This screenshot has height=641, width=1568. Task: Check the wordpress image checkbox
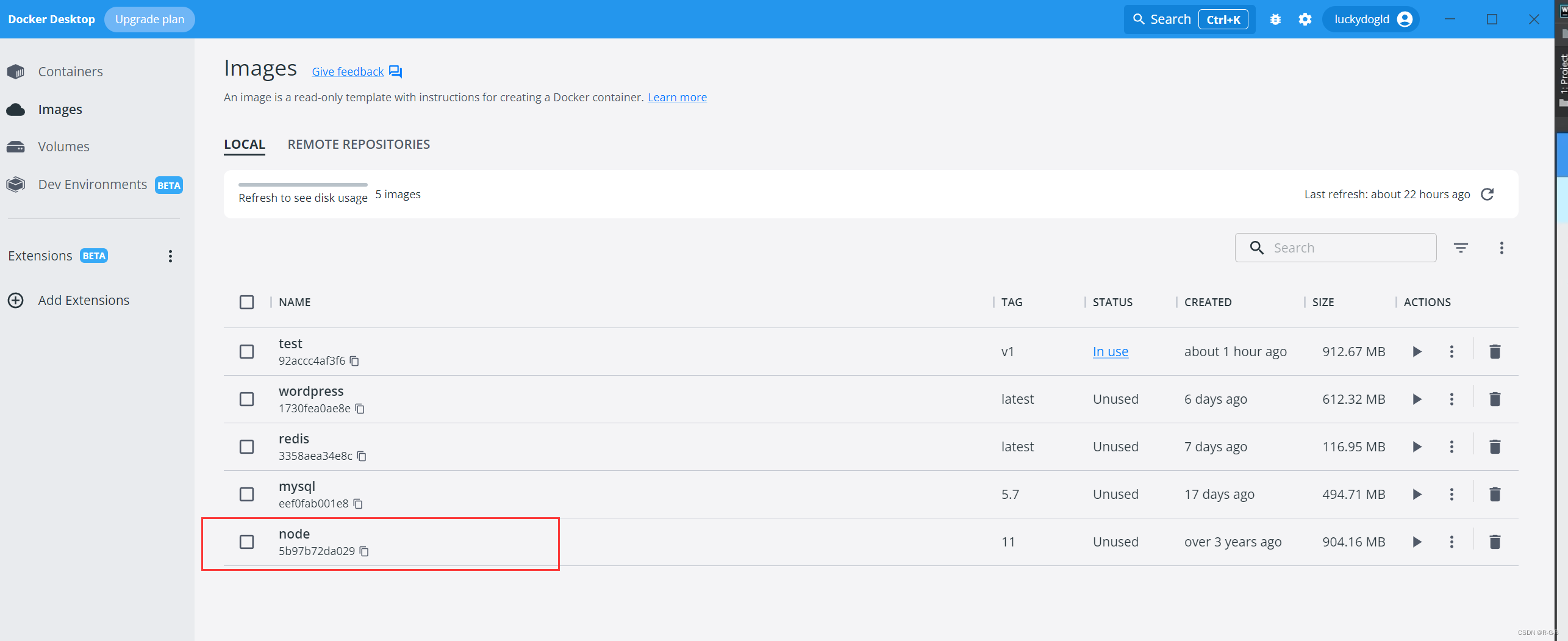246,399
